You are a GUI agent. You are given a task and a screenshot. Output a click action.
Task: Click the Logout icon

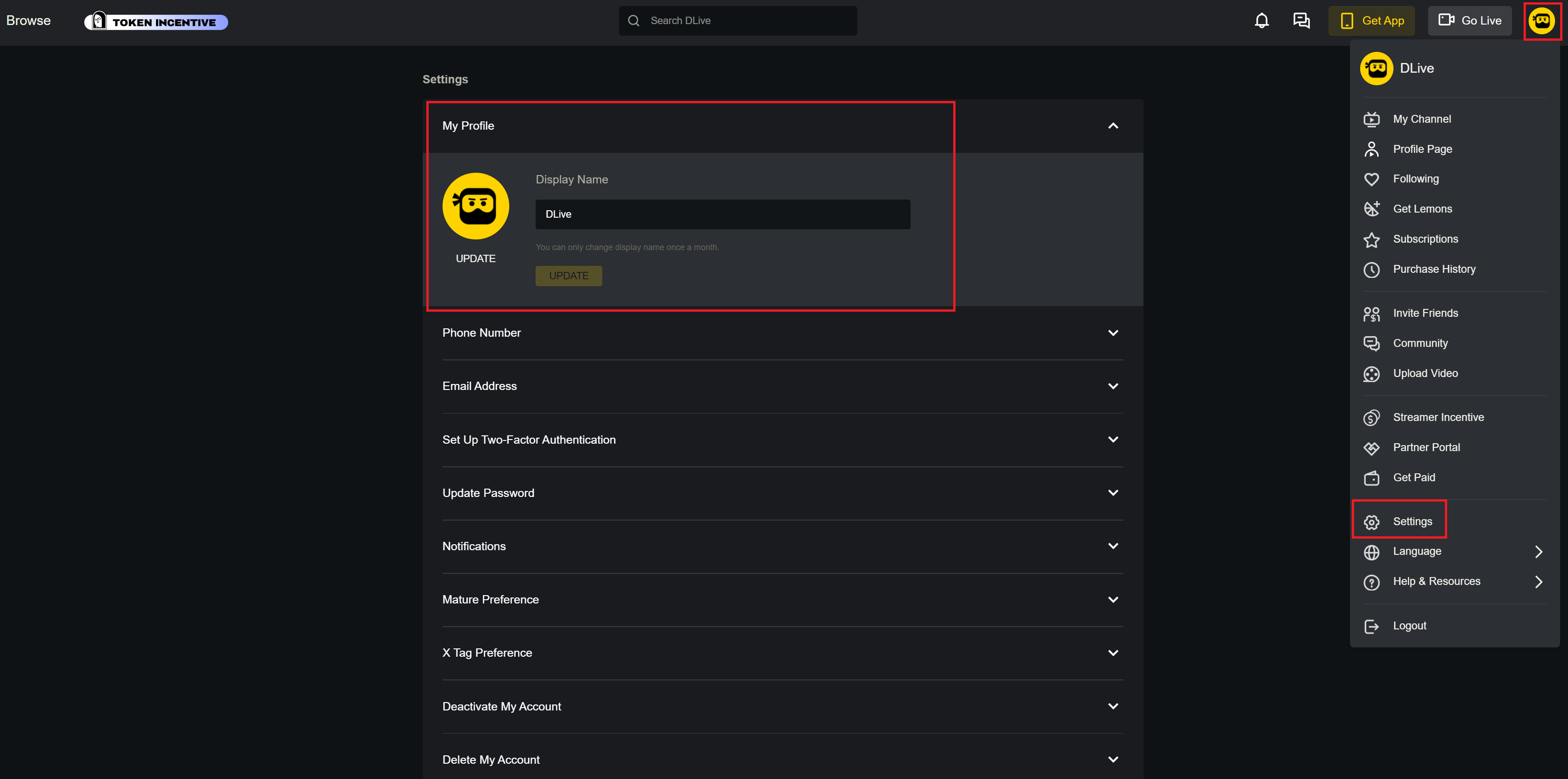click(1371, 626)
